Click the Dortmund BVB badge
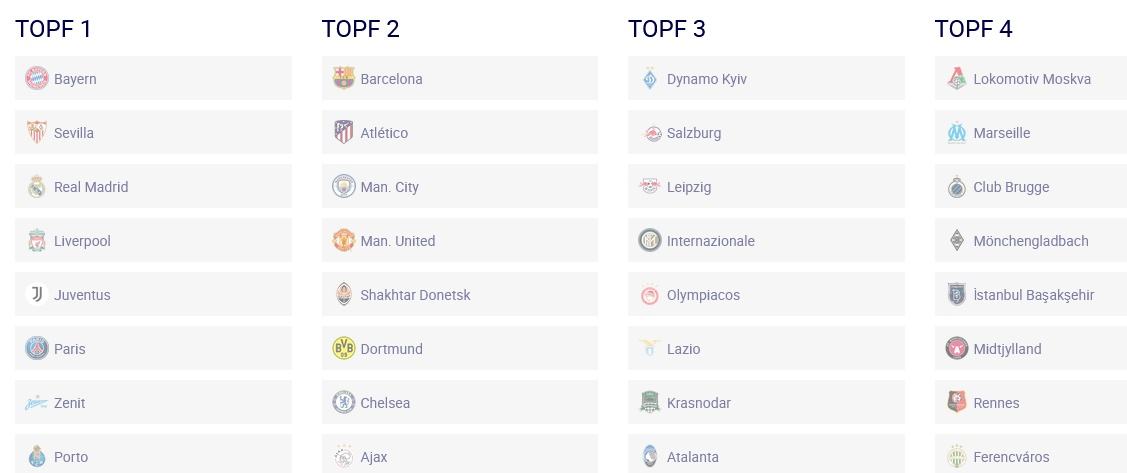Image resolution: width=1127 pixels, height=473 pixels. point(344,348)
